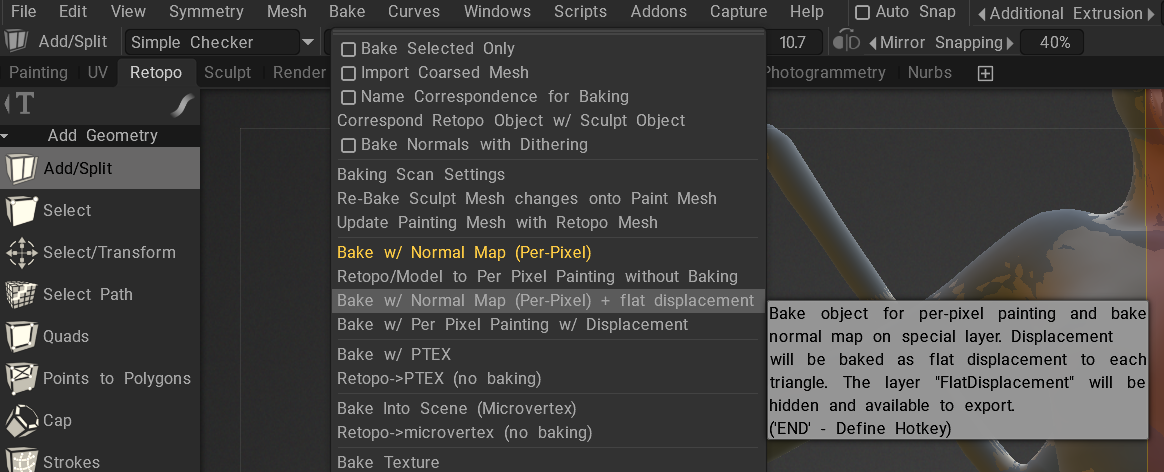Choose Bake w/ PTEX menu entry
The image size is (1164, 472).
pos(394,354)
